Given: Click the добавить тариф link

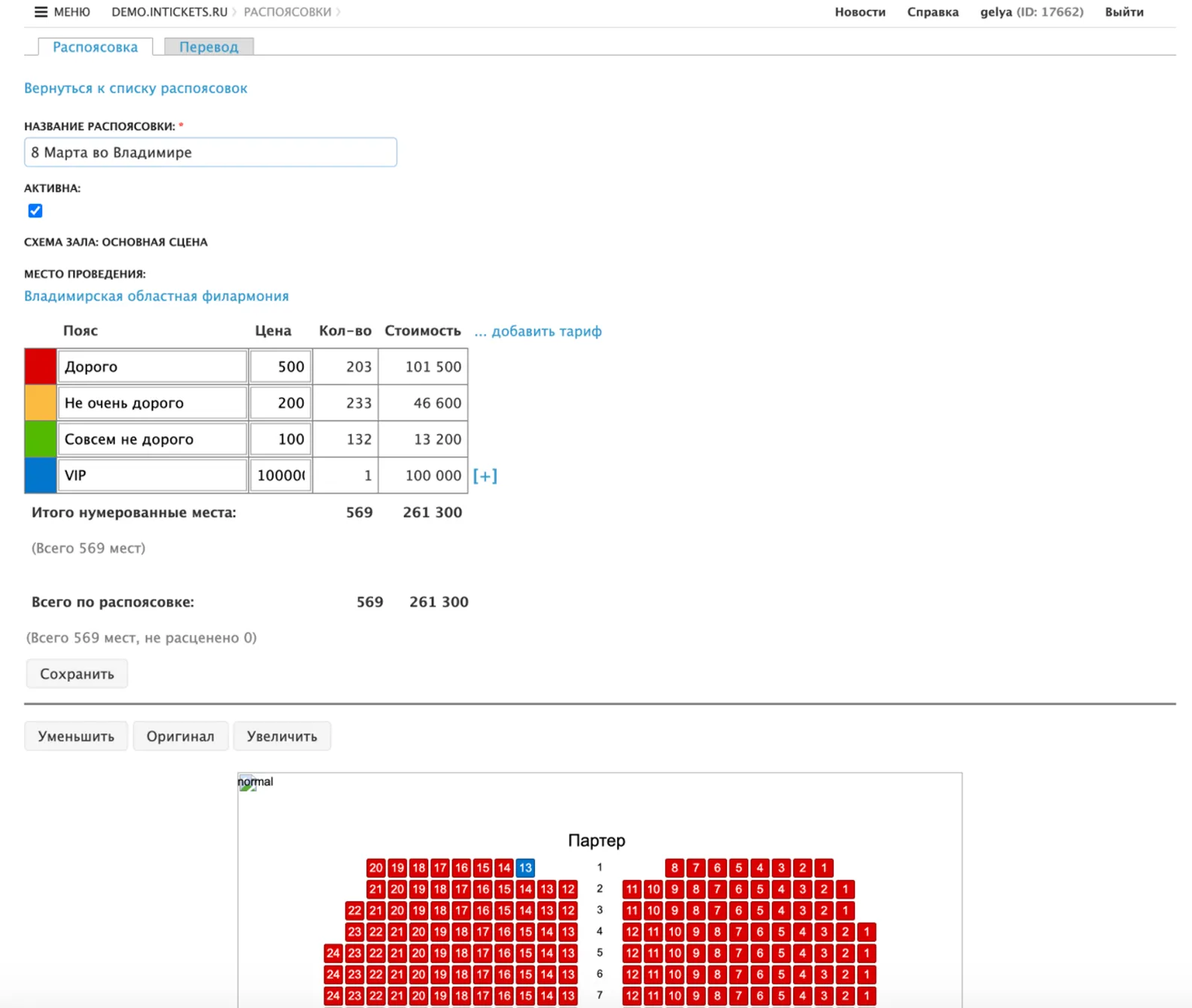Looking at the screenshot, I should (x=546, y=331).
